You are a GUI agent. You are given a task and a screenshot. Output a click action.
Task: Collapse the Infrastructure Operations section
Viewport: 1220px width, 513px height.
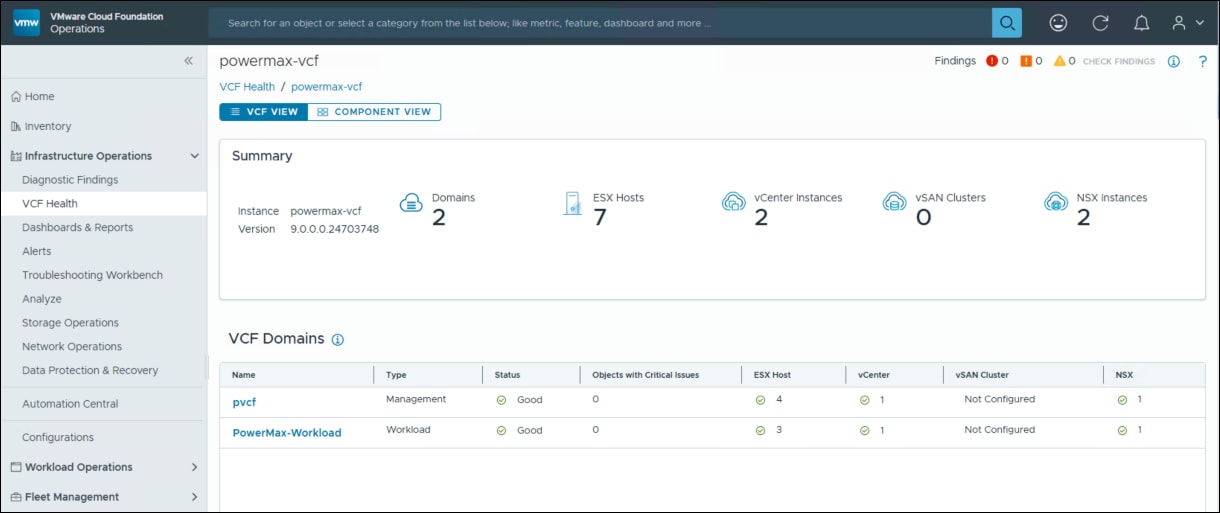click(x=194, y=156)
